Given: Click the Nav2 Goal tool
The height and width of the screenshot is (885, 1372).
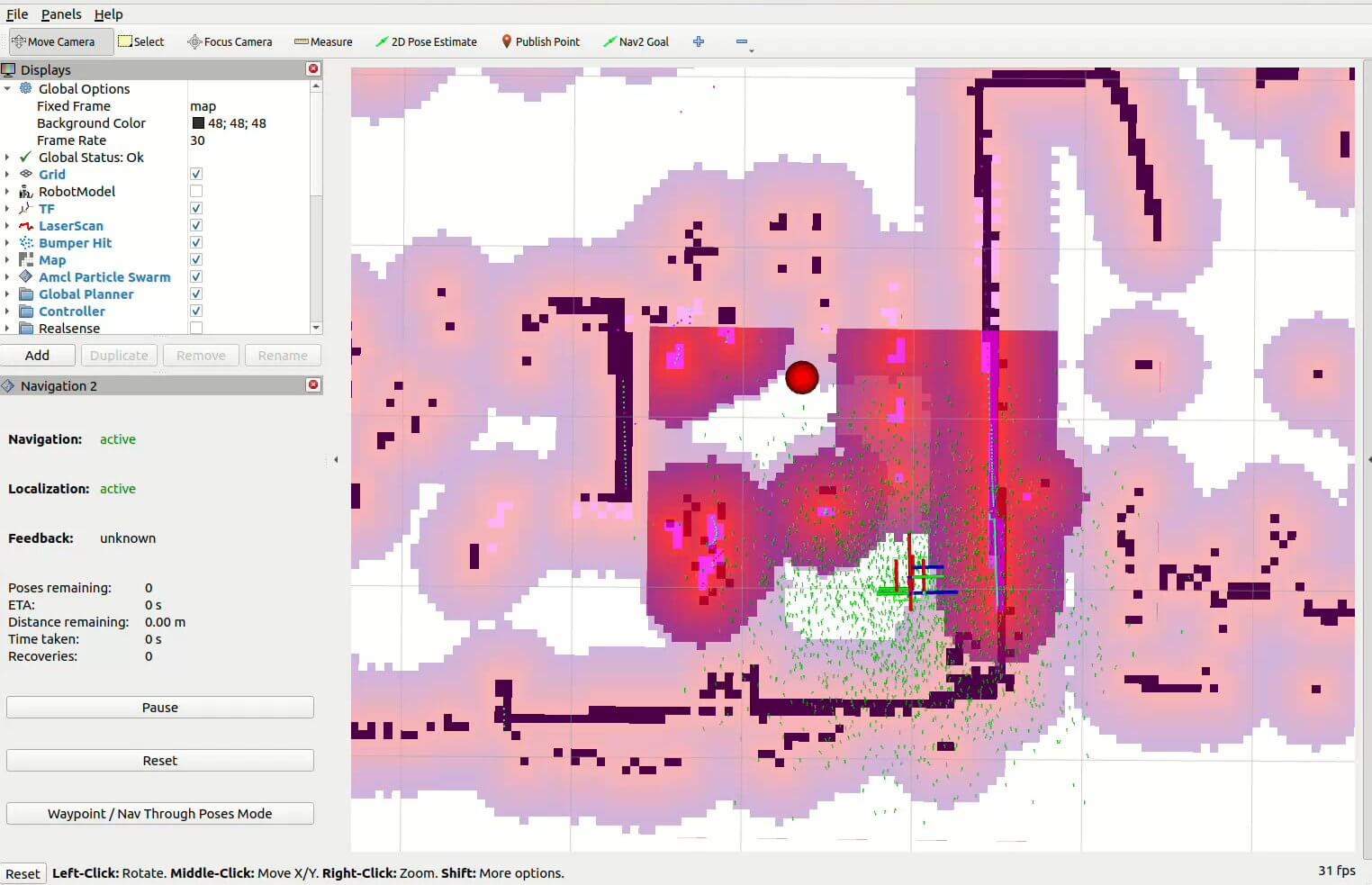Looking at the screenshot, I should [636, 41].
